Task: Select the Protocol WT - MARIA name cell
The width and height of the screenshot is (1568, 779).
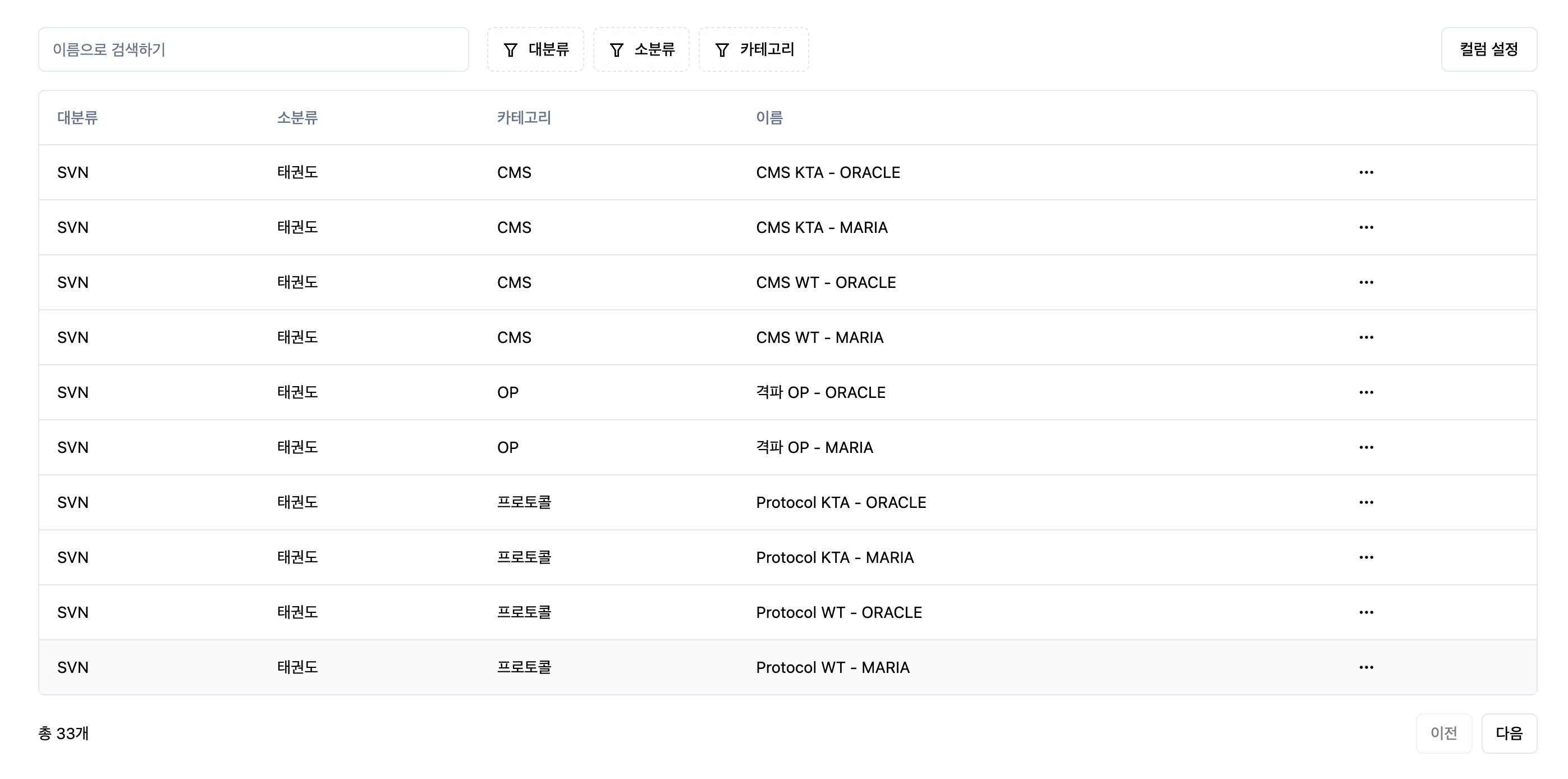Action: [x=833, y=667]
